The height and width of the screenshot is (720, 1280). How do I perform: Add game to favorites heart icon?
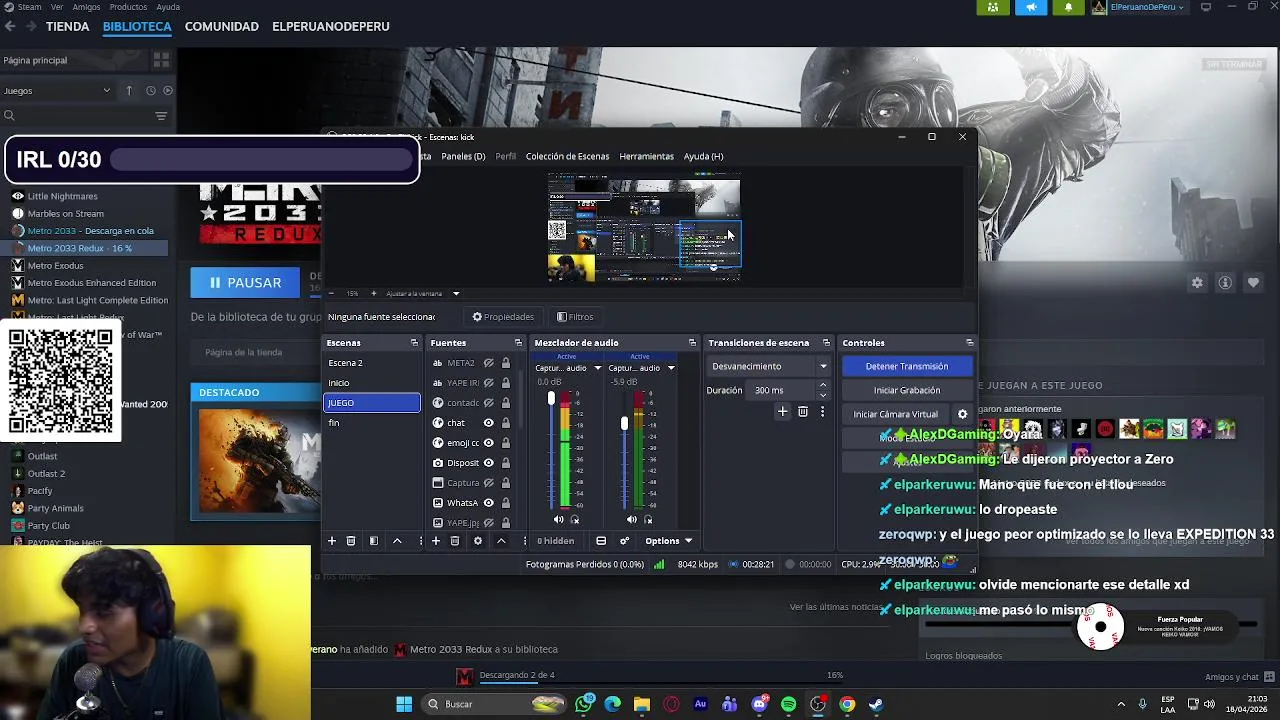1253,283
